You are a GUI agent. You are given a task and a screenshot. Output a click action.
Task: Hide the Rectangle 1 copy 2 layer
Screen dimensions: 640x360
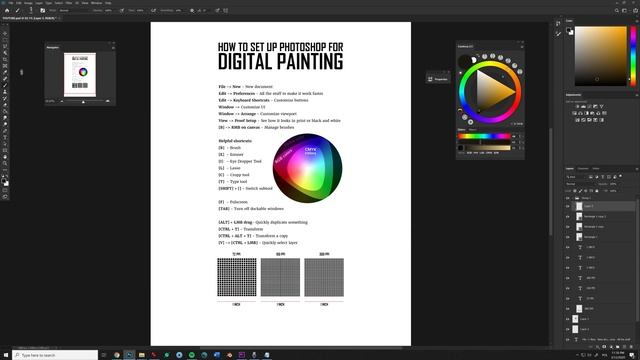pyautogui.click(x=567, y=216)
